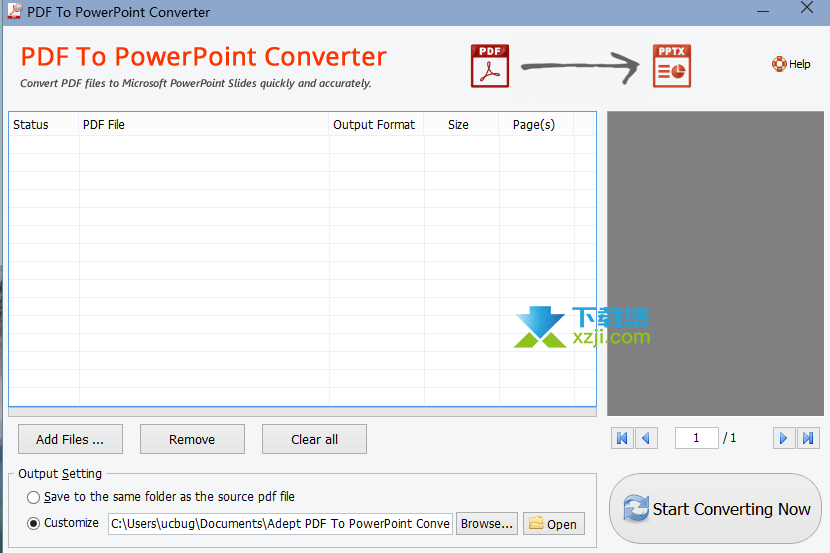The height and width of the screenshot is (553, 830).
Task: Click the horizontal scrollbar under file list
Action: pyautogui.click(x=302, y=412)
